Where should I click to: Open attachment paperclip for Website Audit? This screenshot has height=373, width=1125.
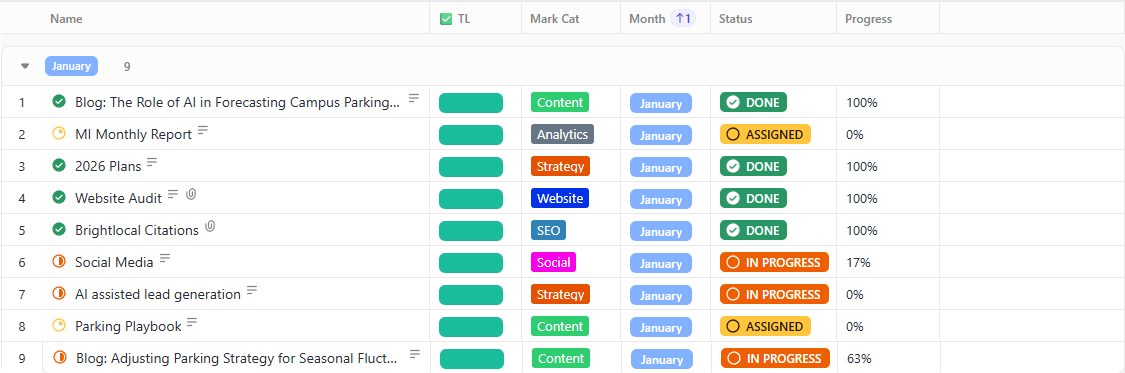(x=191, y=194)
